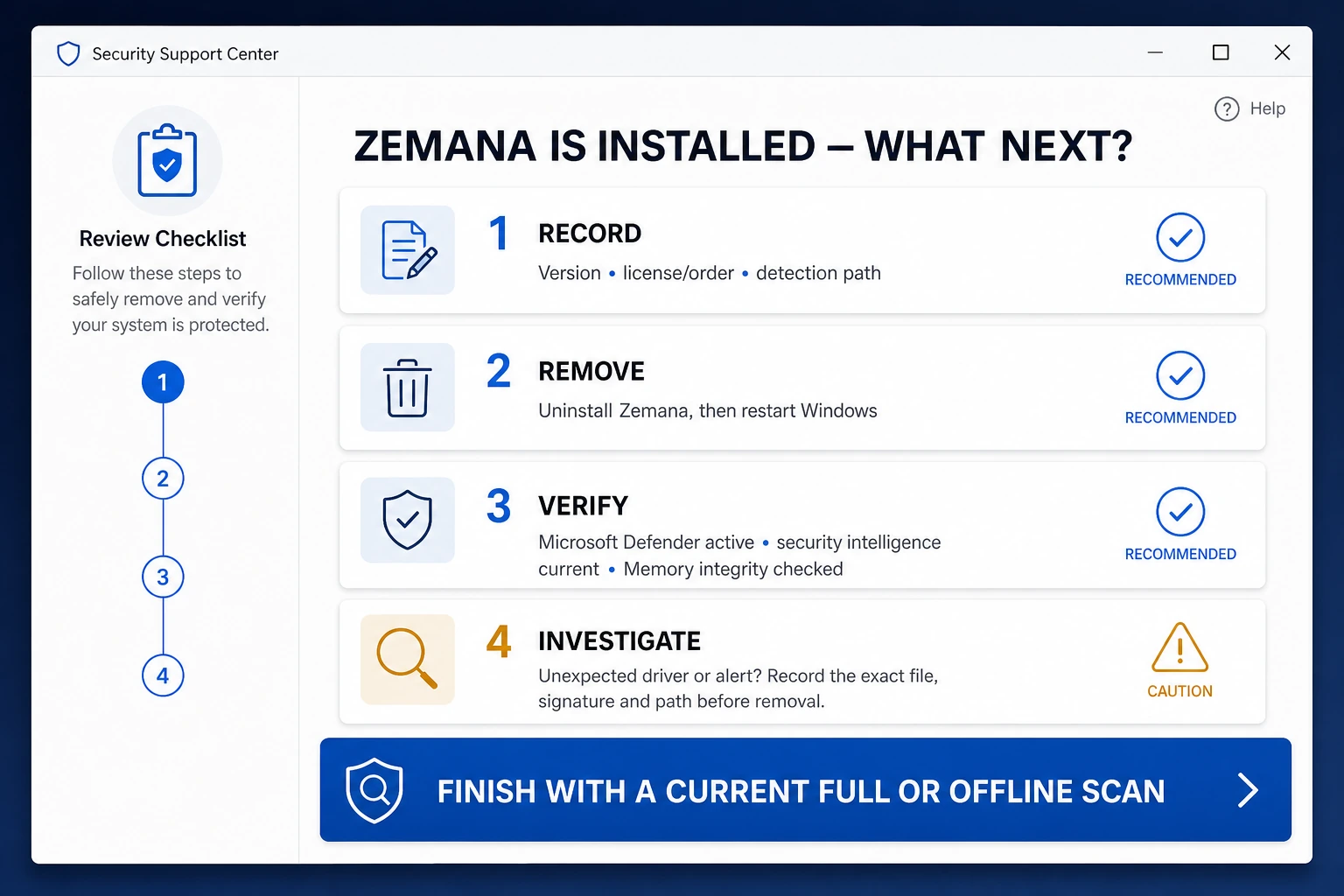
Task: Select the Investigate magnifying glass icon
Action: [x=408, y=659]
